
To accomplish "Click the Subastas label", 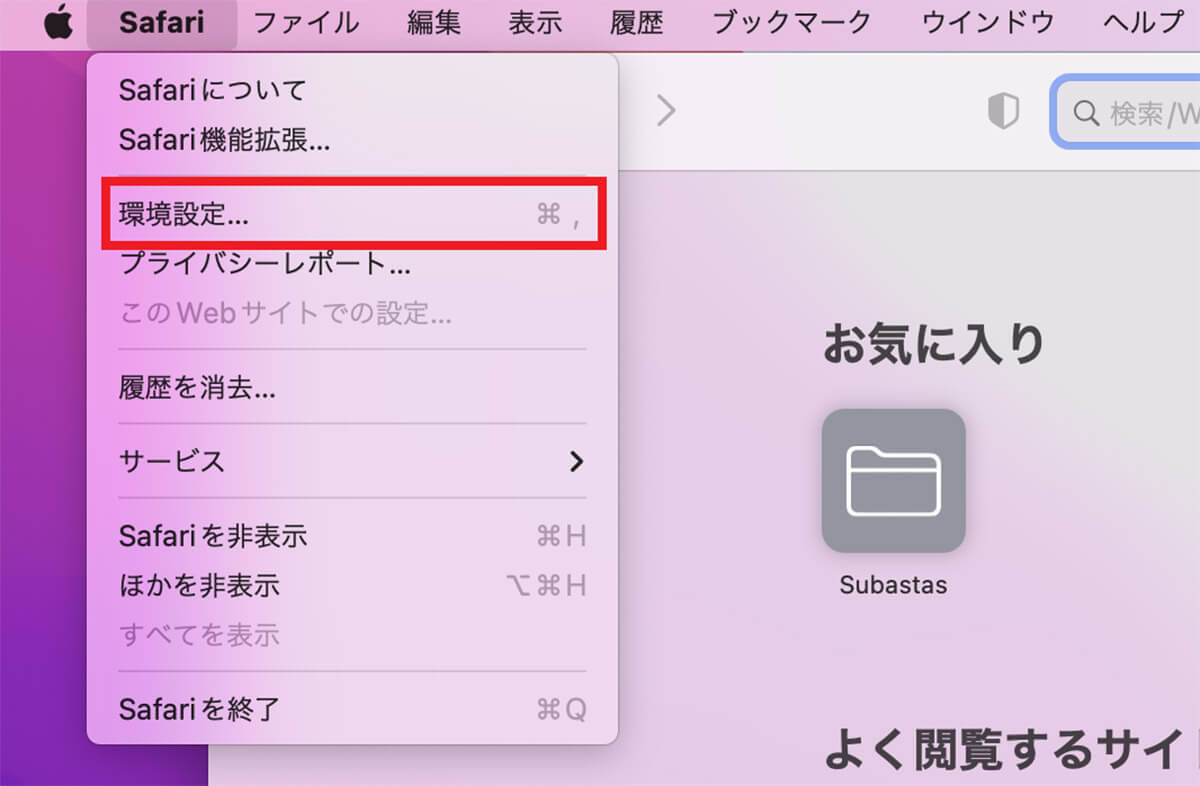I will click(893, 585).
